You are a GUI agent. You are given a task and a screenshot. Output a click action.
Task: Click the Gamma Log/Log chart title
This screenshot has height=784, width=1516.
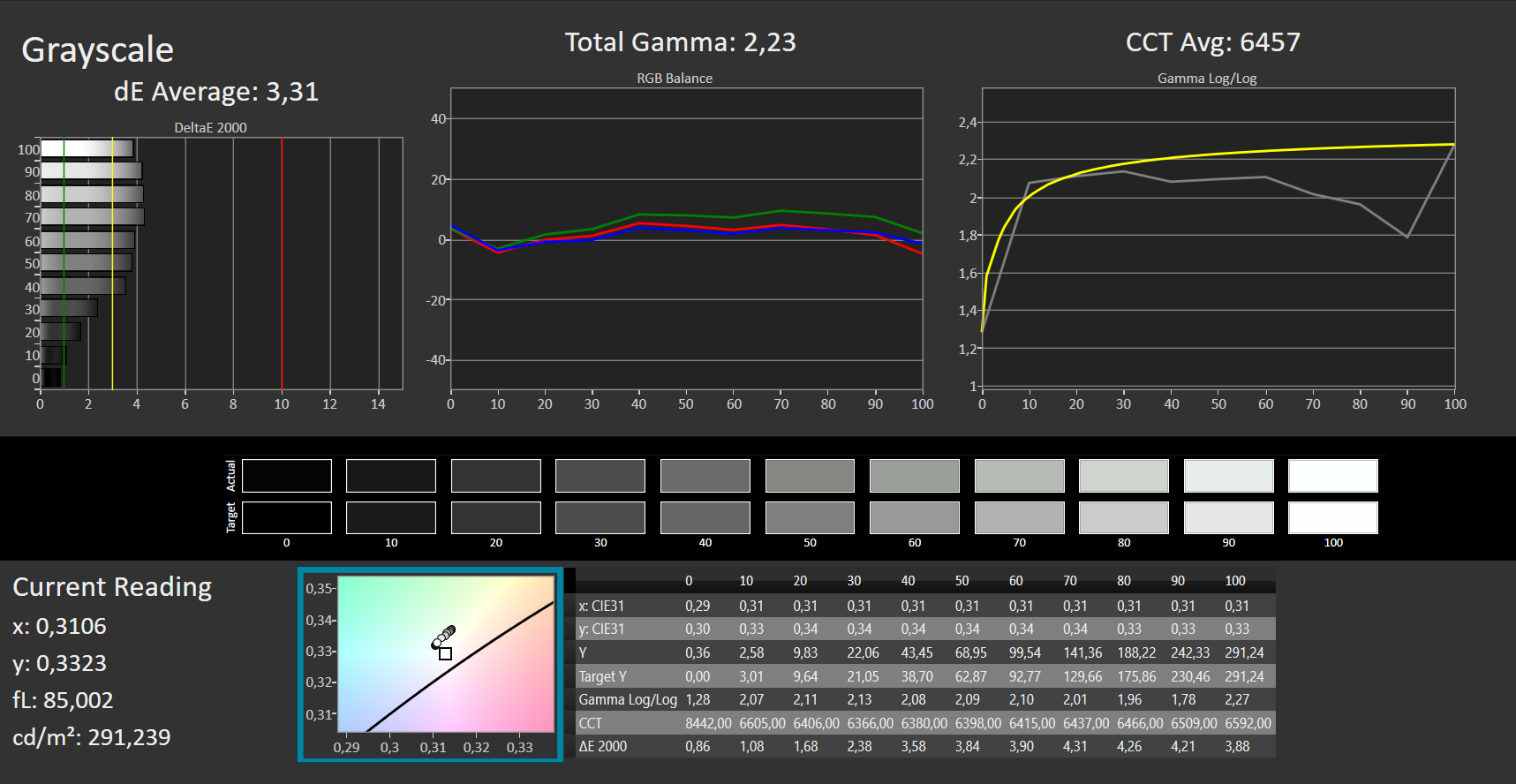(1207, 79)
